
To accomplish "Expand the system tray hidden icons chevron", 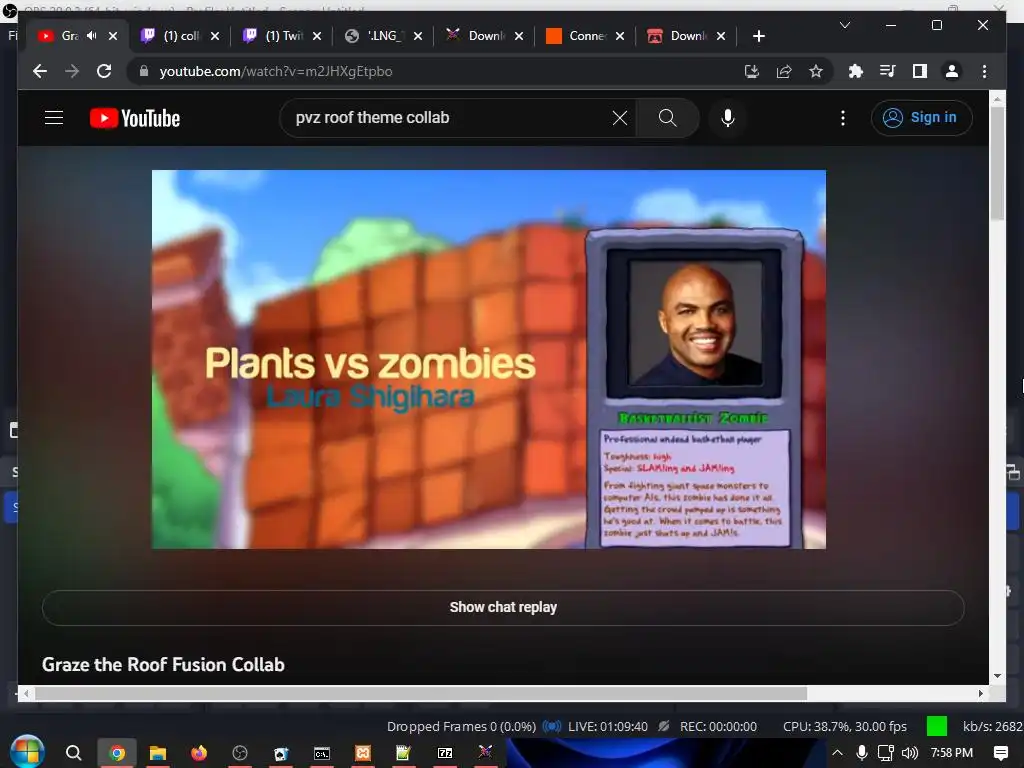I will [x=837, y=753].
